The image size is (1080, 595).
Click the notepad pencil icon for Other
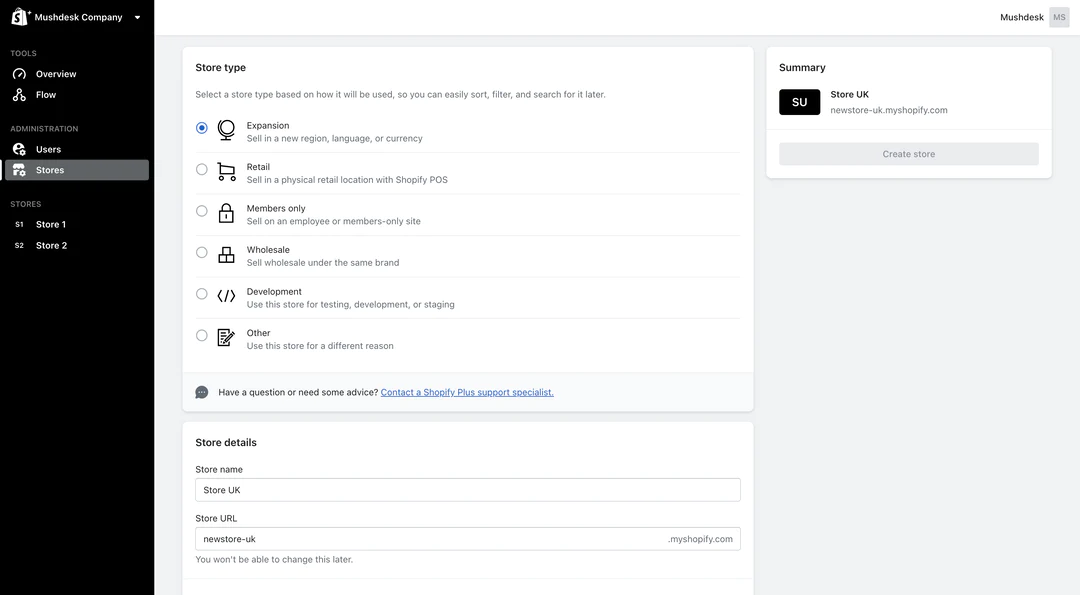226,337
